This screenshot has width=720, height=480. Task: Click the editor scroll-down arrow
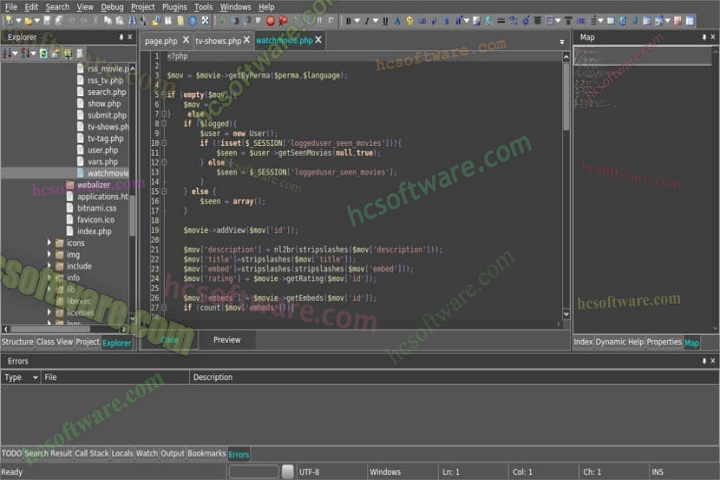coord(566,314)
